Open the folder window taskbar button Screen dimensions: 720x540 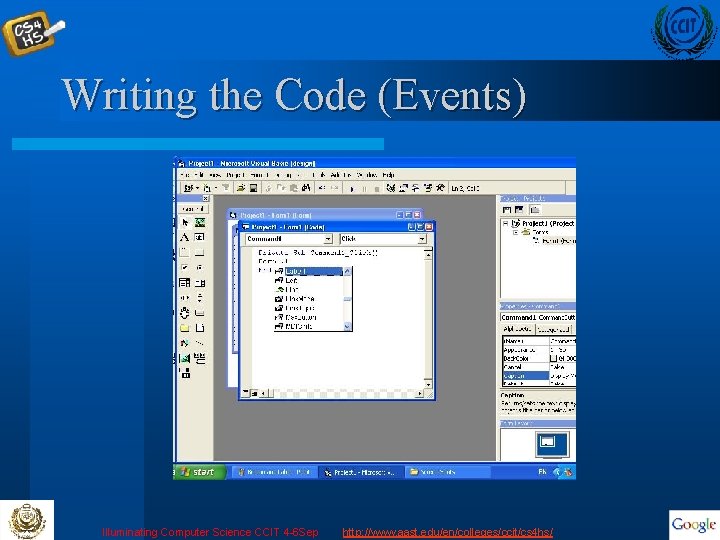[448, 472]
